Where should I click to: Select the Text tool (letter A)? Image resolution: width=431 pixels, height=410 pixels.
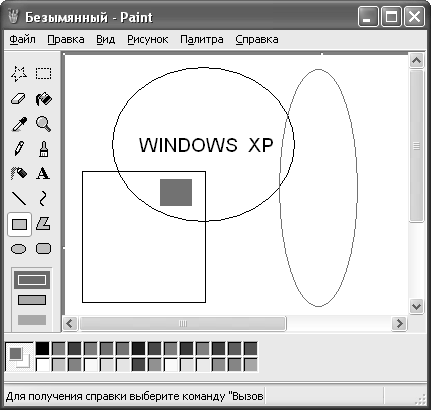click(44, 173)
